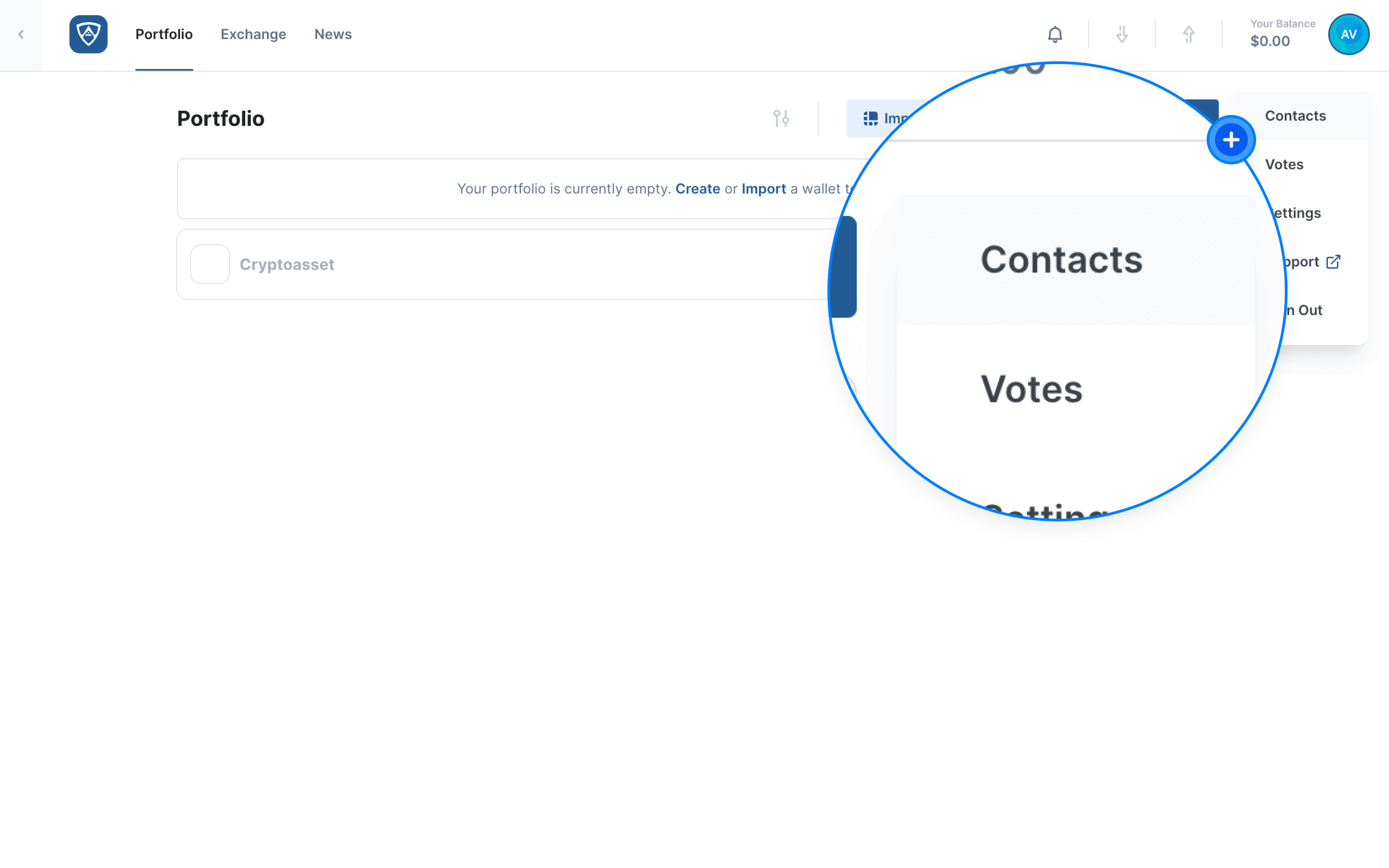Click the send funds up-arrow icon
Viewport: 1389px width, 868px height.
tap(1188, 34)
